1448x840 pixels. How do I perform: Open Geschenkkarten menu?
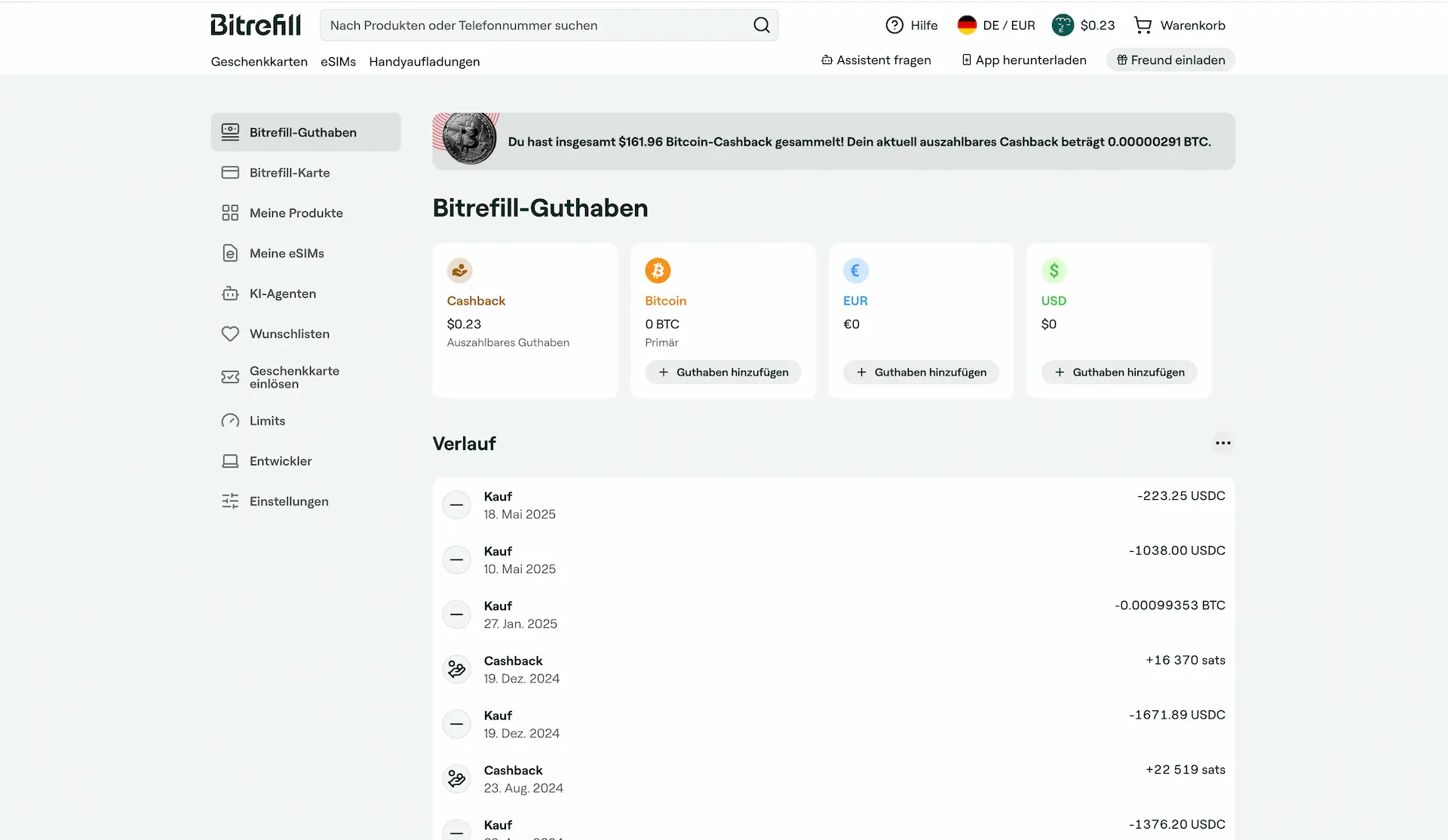(x=259, y=61)
